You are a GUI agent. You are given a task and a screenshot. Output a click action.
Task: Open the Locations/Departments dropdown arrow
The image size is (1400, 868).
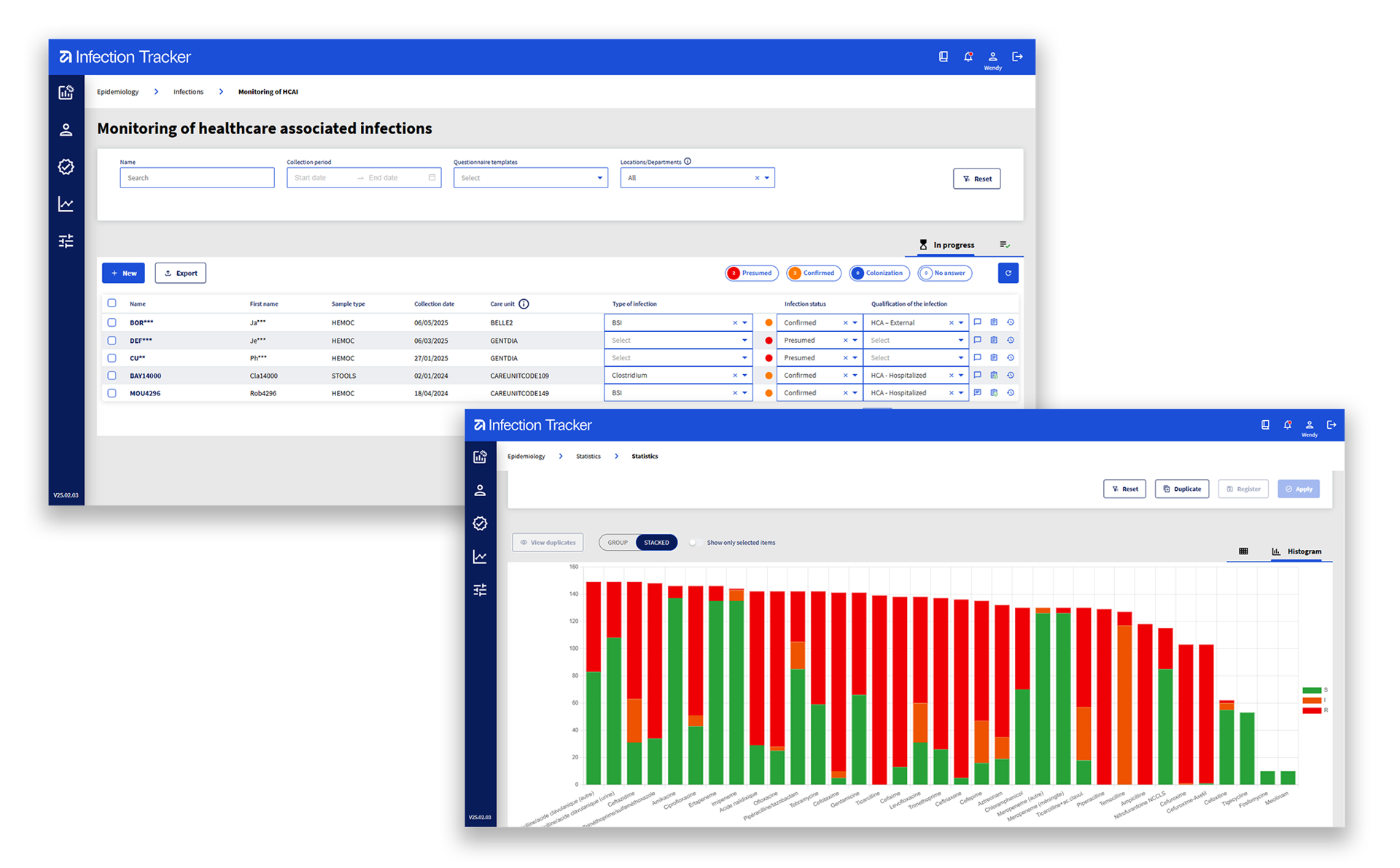767,178
